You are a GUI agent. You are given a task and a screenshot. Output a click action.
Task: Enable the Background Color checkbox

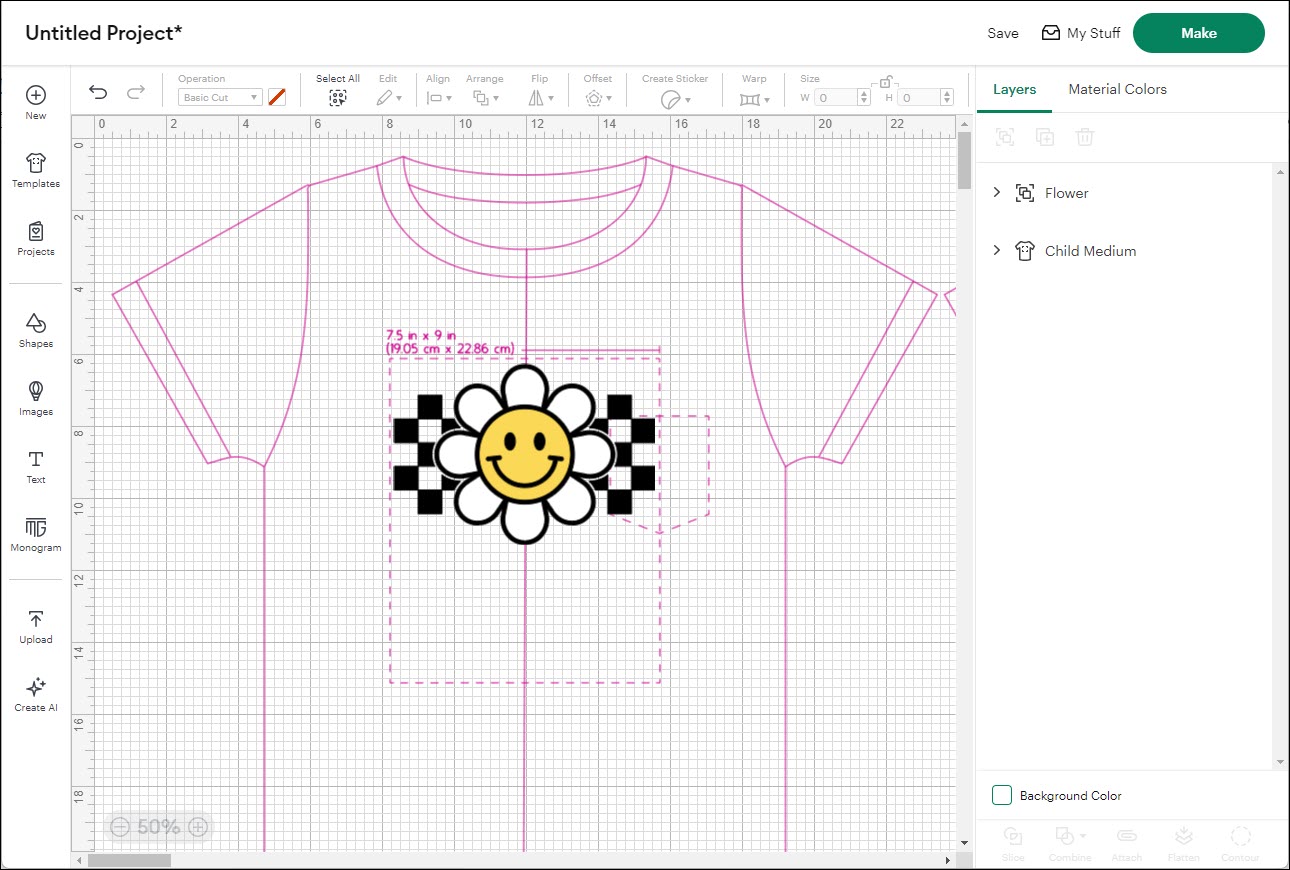pos(1001,794)
